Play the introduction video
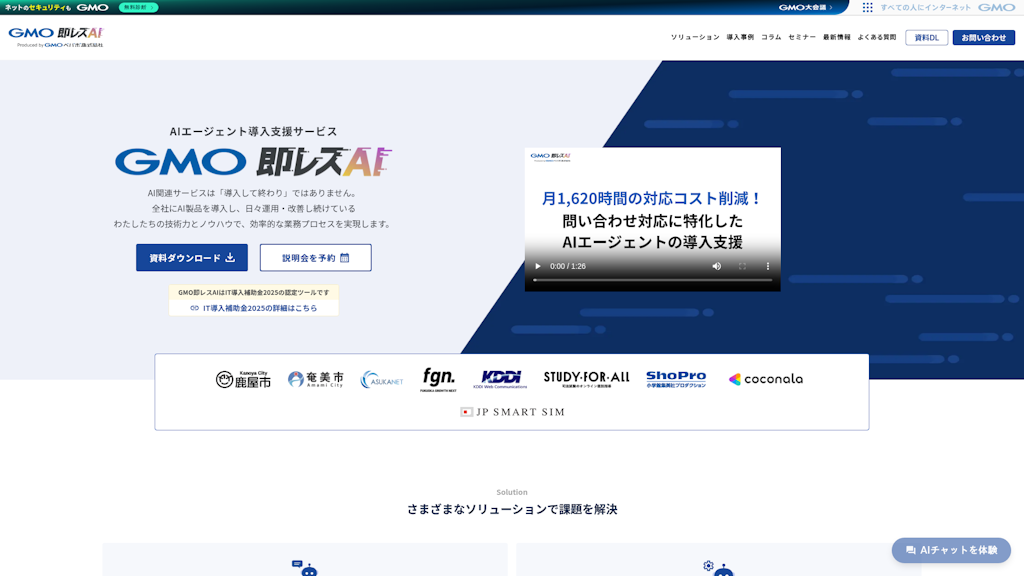Image resolution: width=1024 pixels, height=576 pixels. click(538, 266)
